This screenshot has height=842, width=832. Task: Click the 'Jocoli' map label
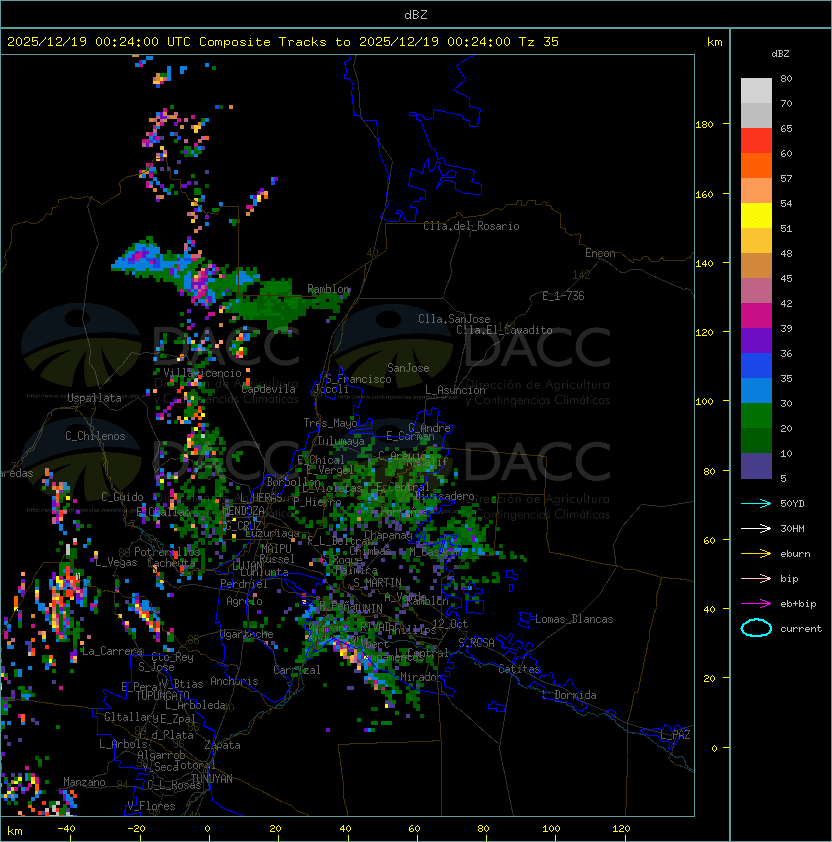[x=331, y=389]
